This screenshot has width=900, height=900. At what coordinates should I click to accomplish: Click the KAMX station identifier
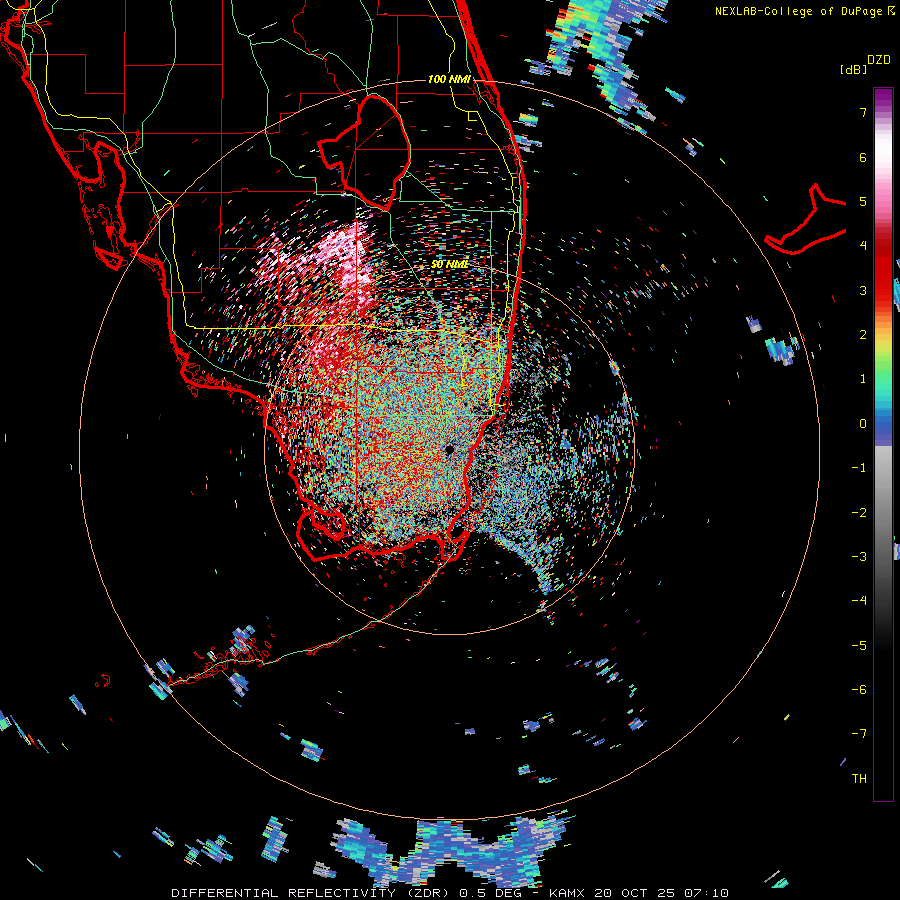click(569, 893)
